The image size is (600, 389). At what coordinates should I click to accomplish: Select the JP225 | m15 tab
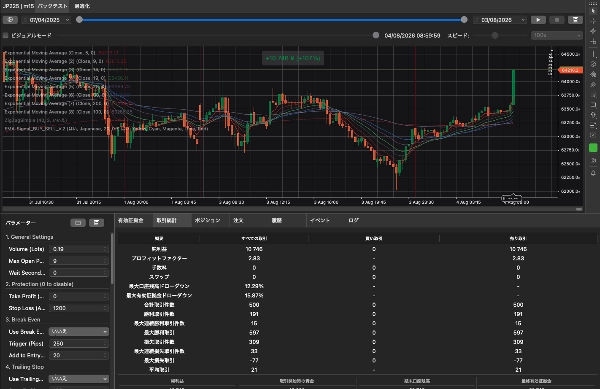point(18,6)
